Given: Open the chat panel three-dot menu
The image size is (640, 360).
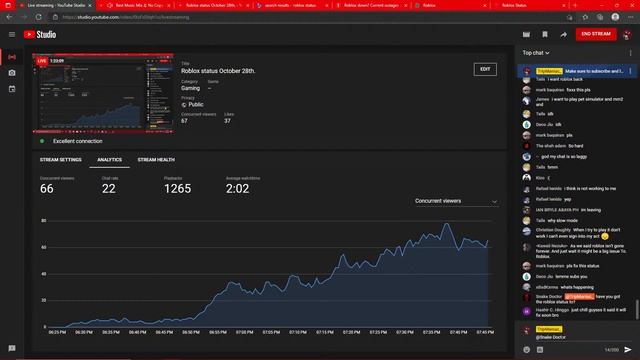Looking at the screenshot, I should 631,53.
